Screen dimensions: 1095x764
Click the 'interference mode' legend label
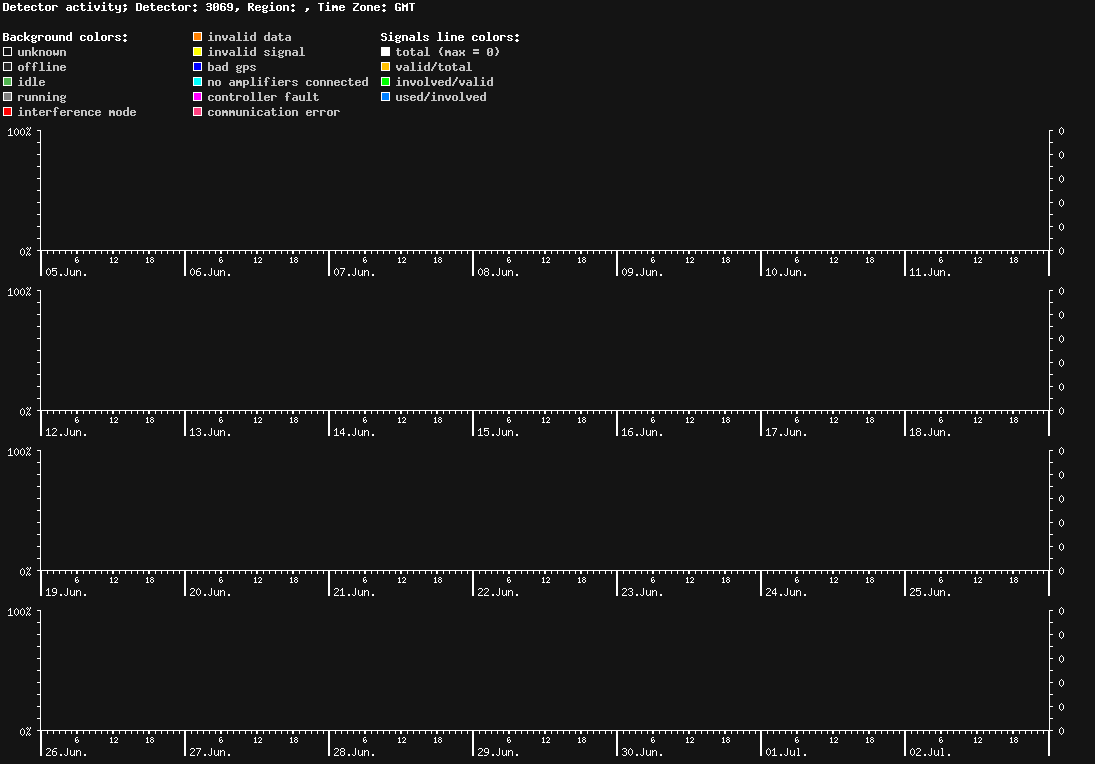pos(77,112)
